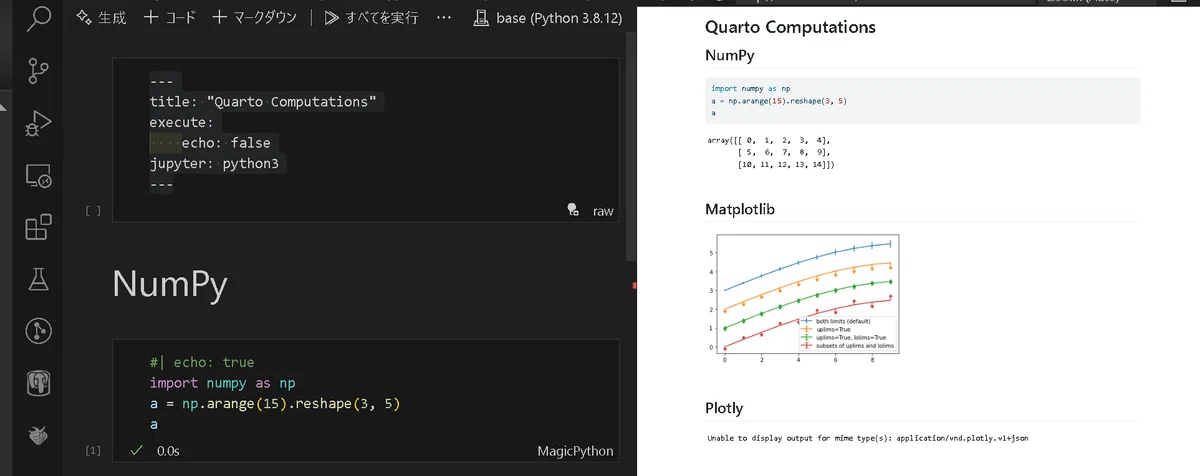This screenshot has width=1200, height=476.
Task: Open the notebook toolbar overflow menu (...)
Action: pyautogui.click(x=445, y=18)
